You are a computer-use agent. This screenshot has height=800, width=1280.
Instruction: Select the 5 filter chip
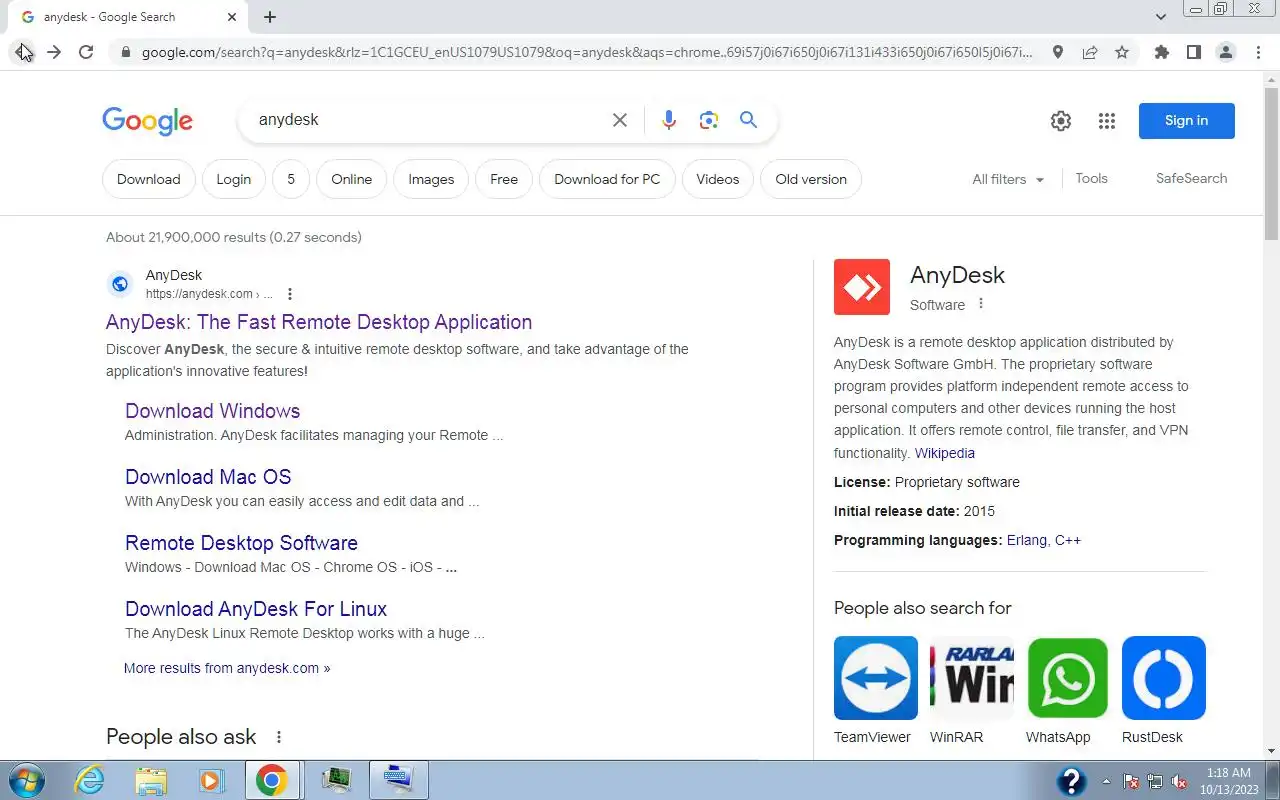tap(291, 179)
